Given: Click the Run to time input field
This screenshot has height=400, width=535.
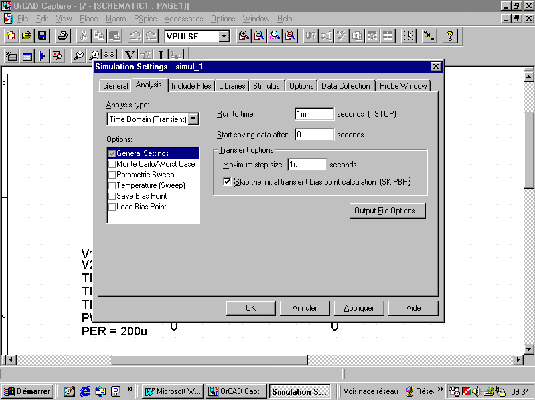Looking at the screenshot, I should pyautogui.click(x=314, y=114).
